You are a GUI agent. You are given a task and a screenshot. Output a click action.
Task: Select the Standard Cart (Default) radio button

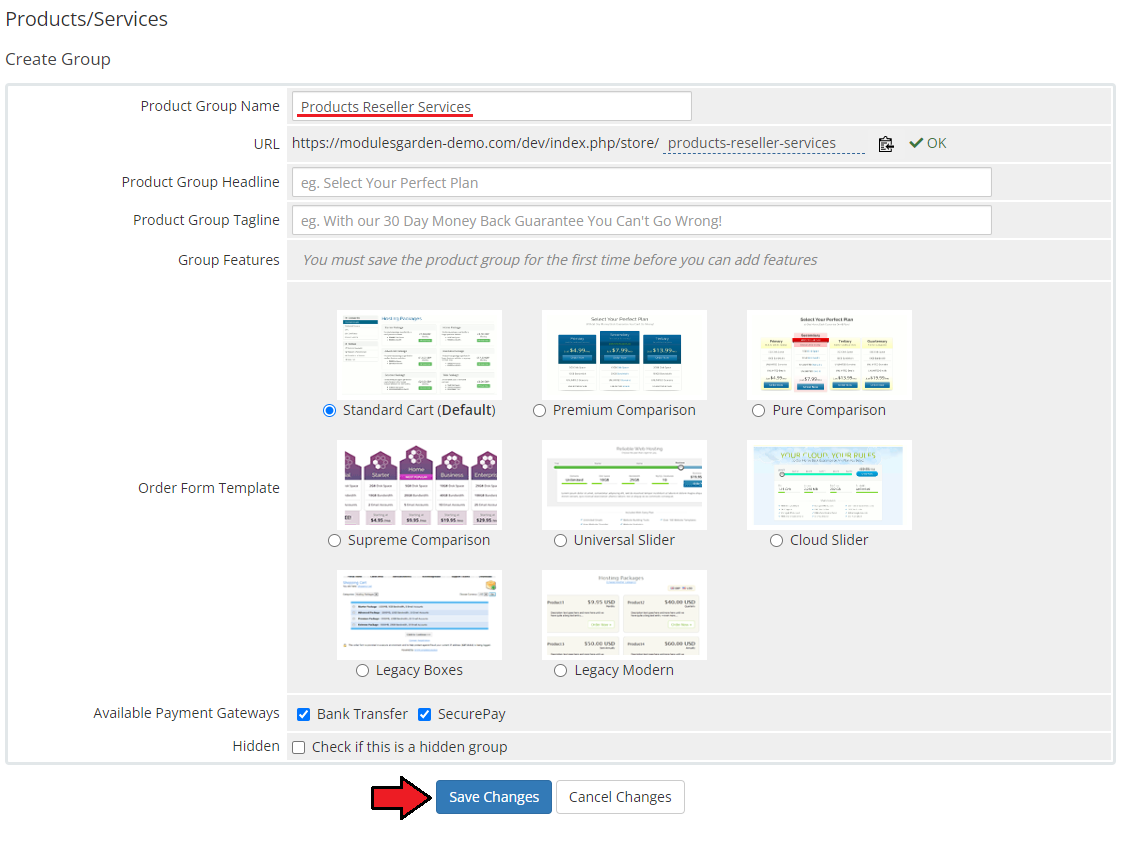329,411
